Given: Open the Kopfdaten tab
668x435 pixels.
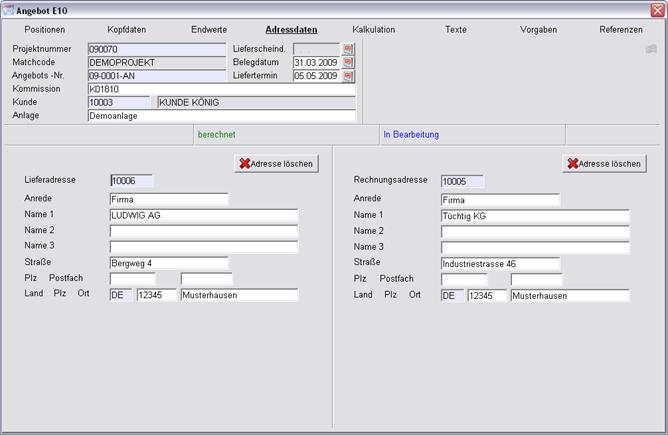Looking at the screenshot, I should pyautogui.click(x=126, y=30).
